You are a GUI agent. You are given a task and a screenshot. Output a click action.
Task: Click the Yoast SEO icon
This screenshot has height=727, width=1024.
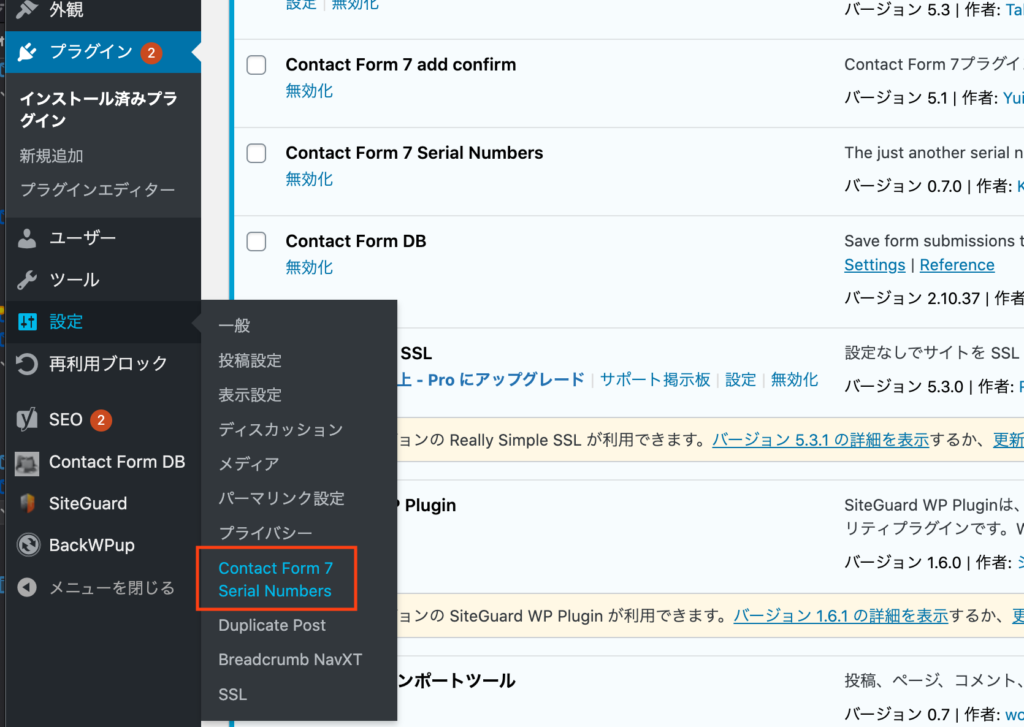28,420
